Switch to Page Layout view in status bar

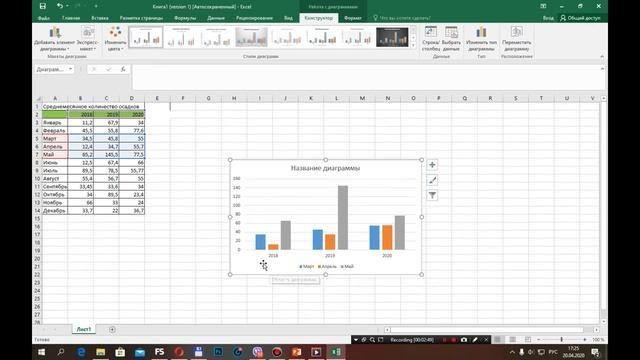point(513,340)
